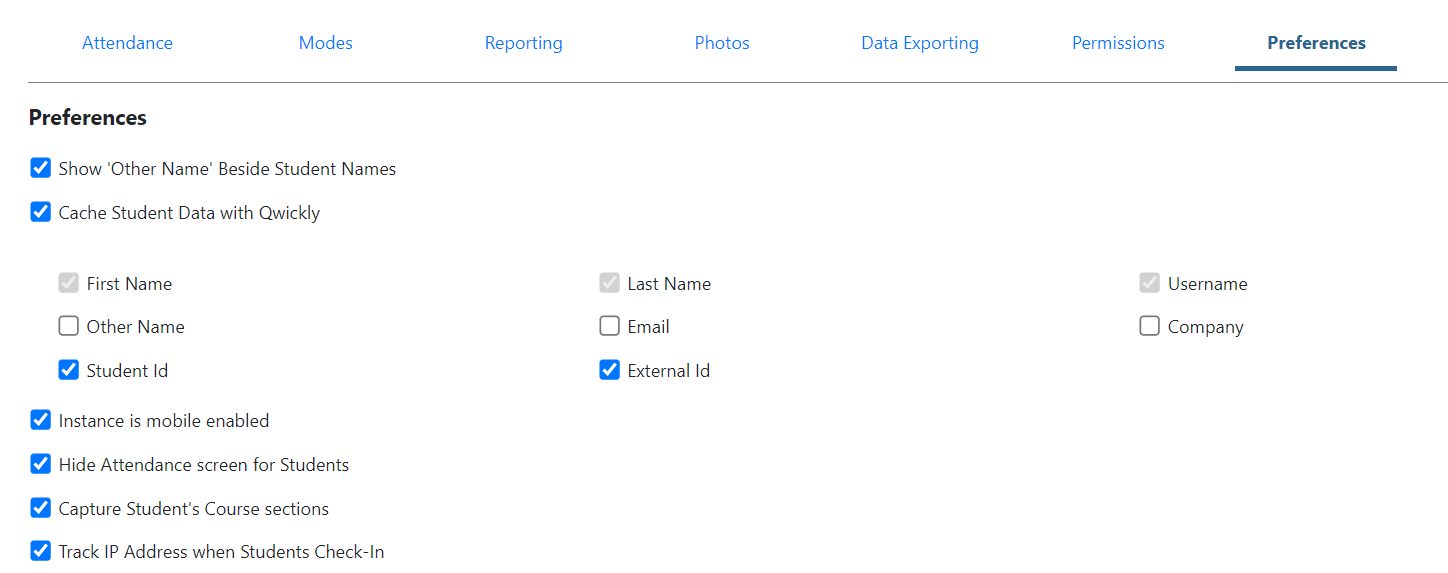Uncheck the Student Id checkbox
Viewport: 1448px width, 573px height.
point(69,370)
